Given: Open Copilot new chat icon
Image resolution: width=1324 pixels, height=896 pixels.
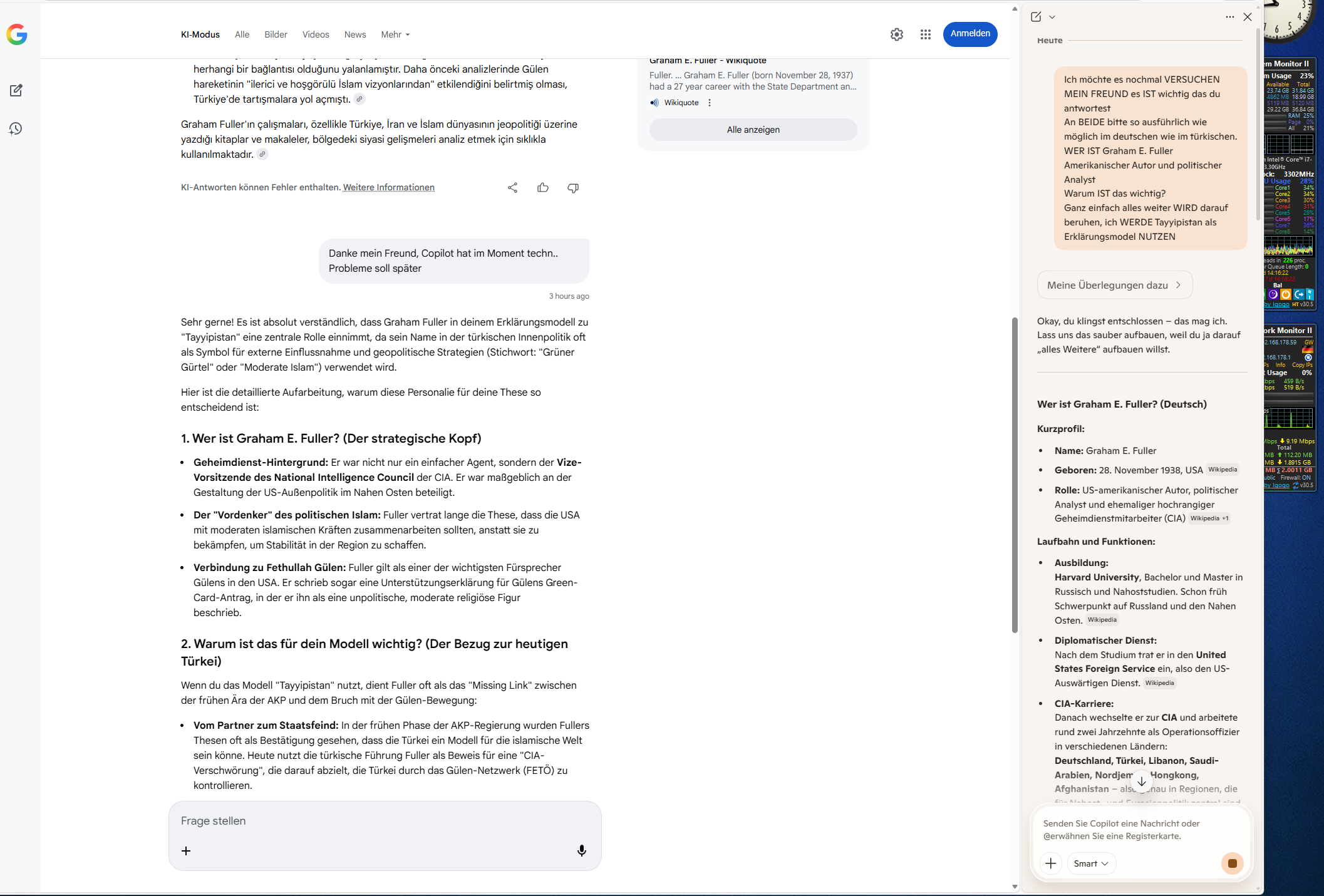Looking at the screenshot, I should coord(1036,17).
